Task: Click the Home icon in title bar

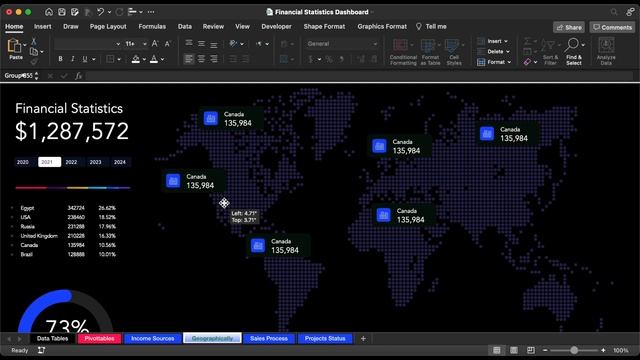Action: [x=49, y=12]
